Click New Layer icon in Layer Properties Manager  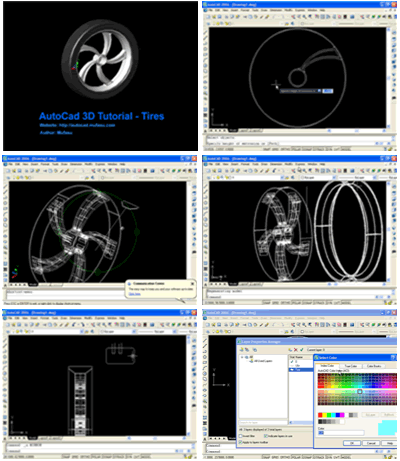(291, 350)
